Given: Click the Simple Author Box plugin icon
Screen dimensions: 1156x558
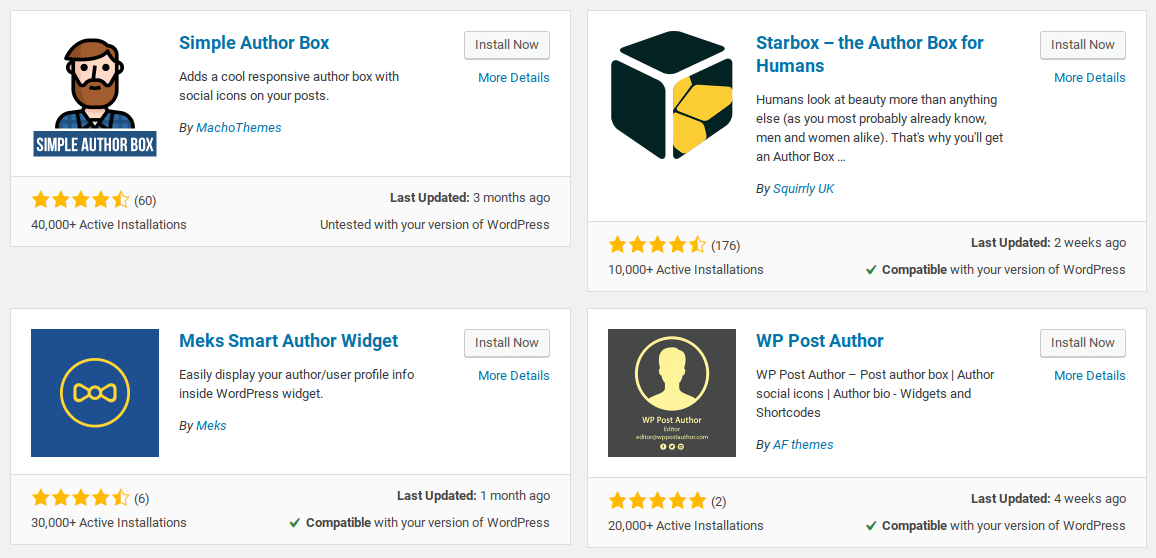Looking at the screenshot, I should (x=95, y=95).
